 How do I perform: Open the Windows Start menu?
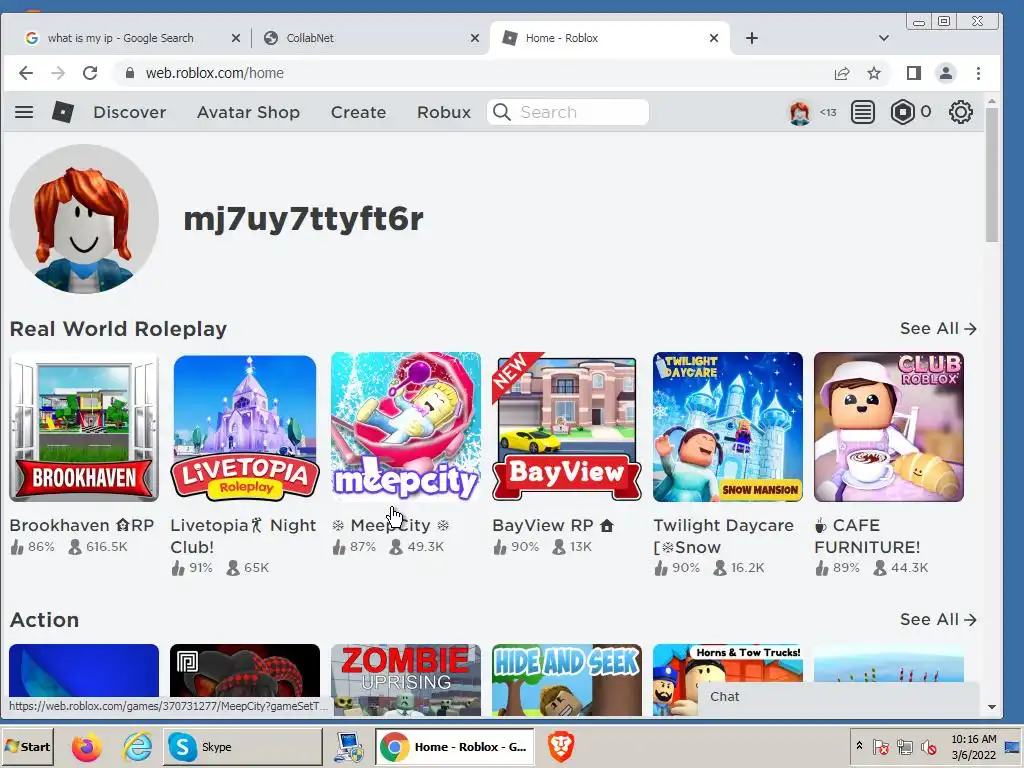click(x=27, y=746)
